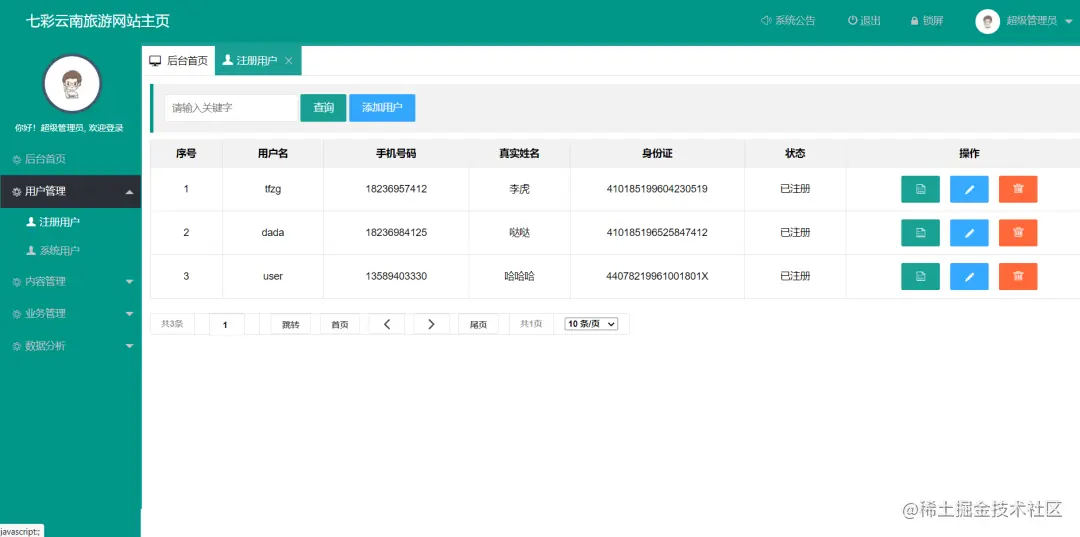Click the site title 七彩云南旅游网站主页
Image resolution: width=1080 pixels, height=537 pixels.
pos(98,21)
